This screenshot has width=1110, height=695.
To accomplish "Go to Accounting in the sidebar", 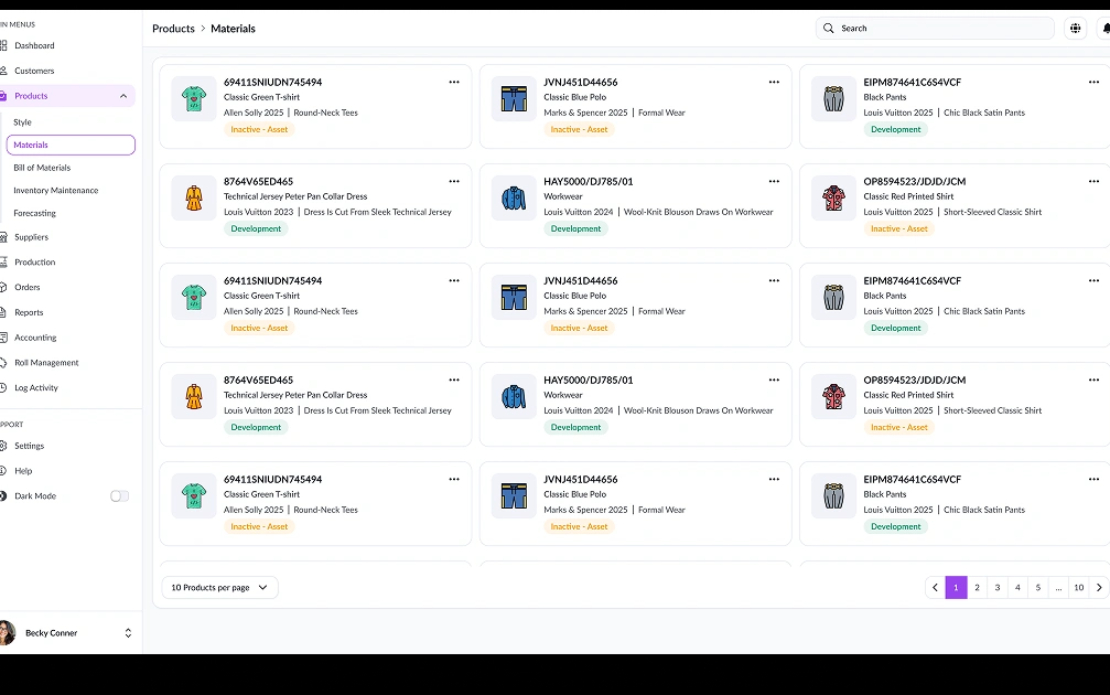I will (x=35, y=338).
